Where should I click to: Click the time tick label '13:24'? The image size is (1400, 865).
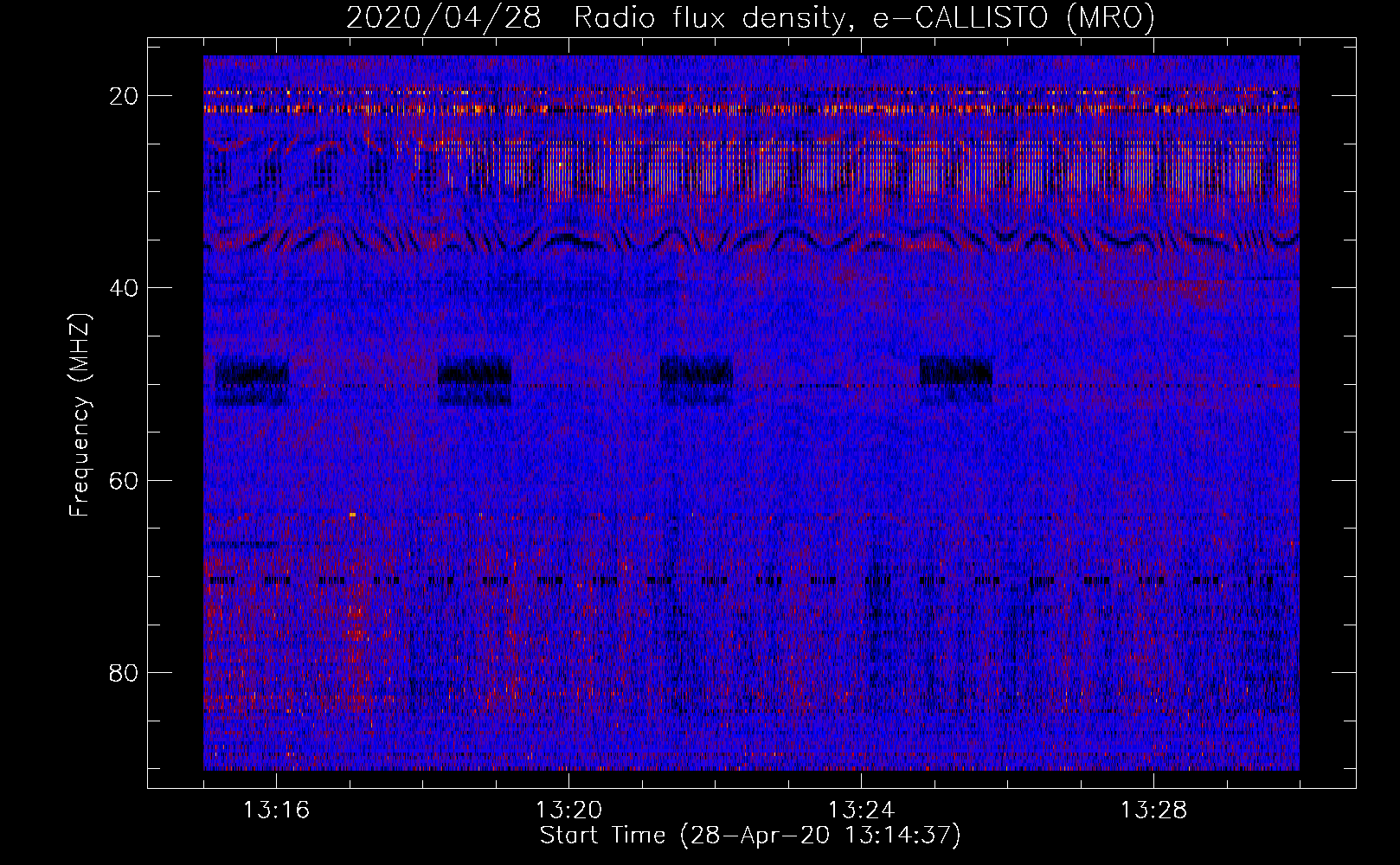(861, 811)
